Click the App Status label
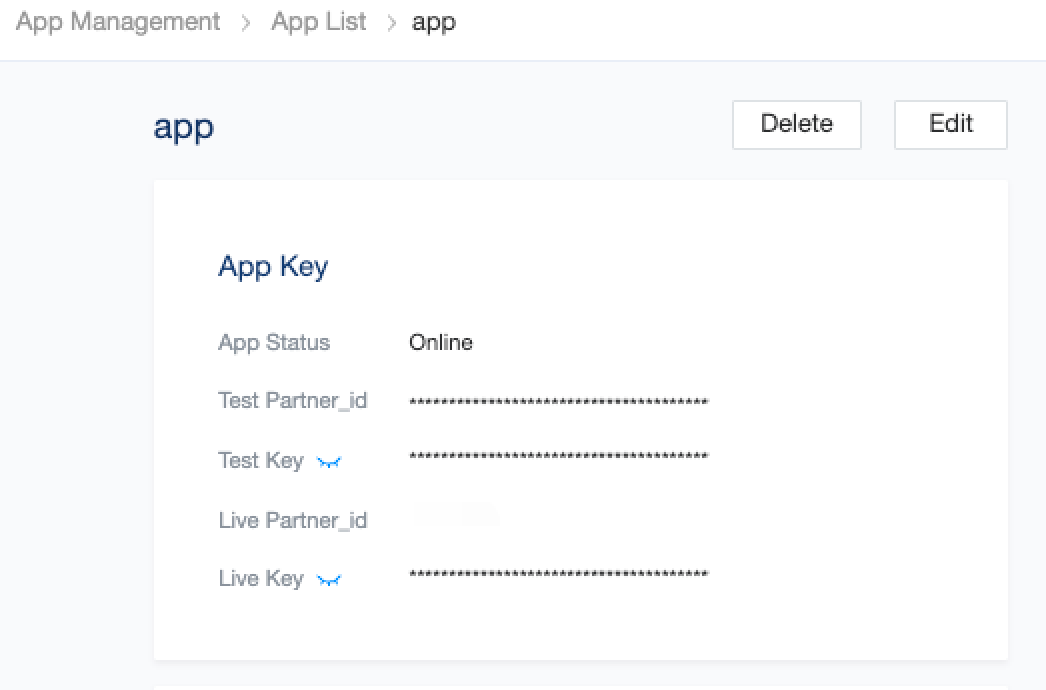 [x=274, y=343]
